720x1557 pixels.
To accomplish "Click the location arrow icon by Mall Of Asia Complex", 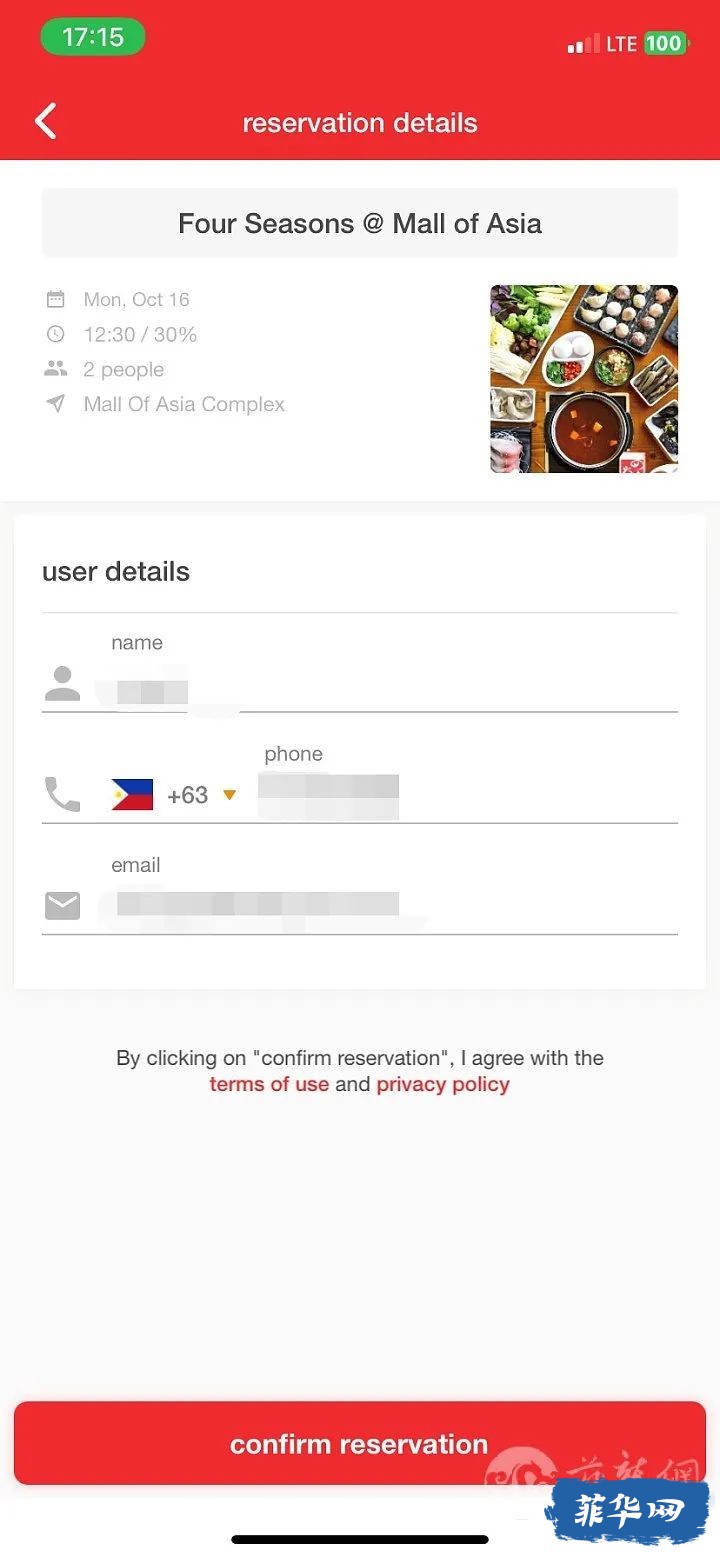I will [x=56, y=404].
